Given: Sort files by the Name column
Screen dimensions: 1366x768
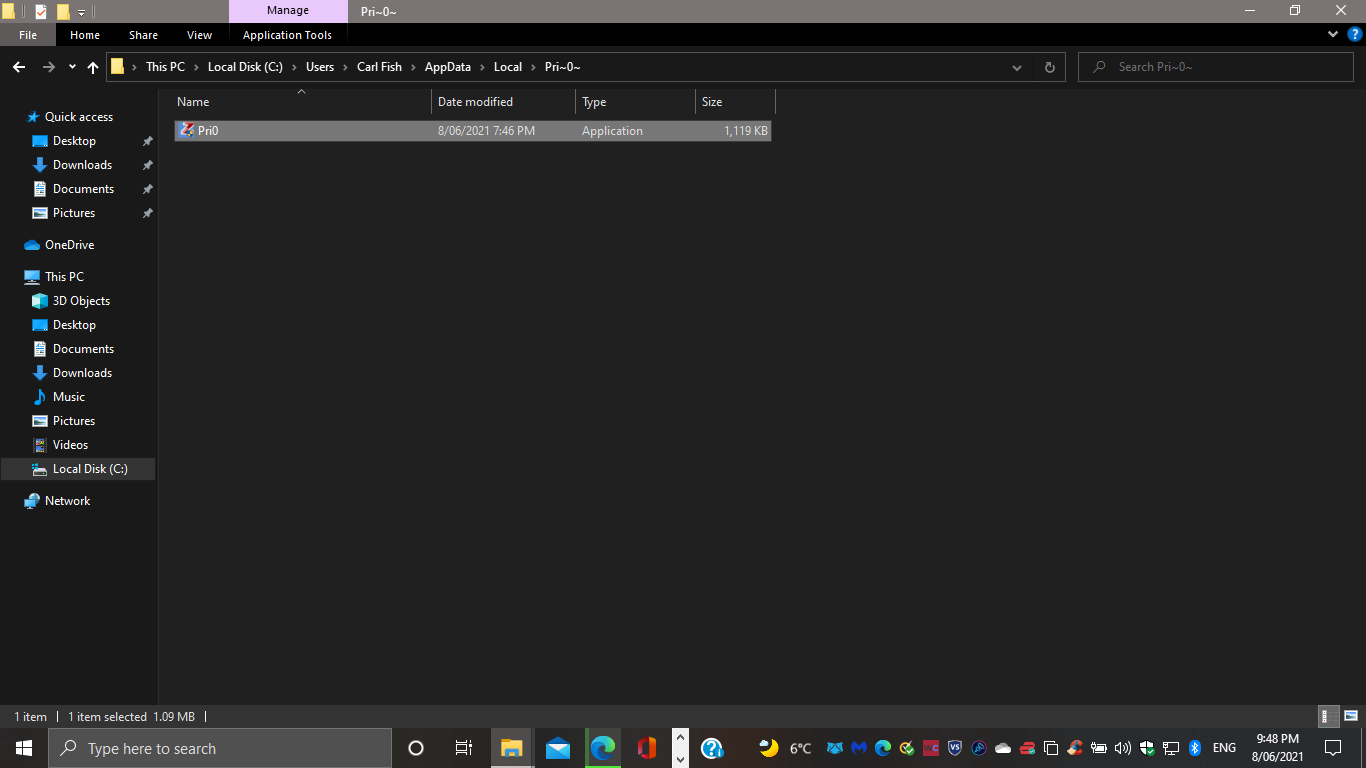Looking at the screenshot, I should pyautogui.click(x=302, y=102).
